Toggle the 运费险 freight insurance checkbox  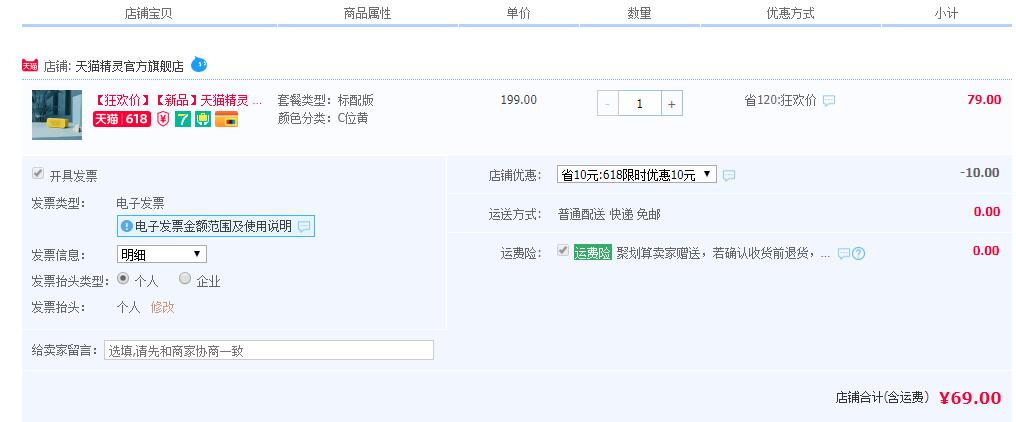[562, 251]
